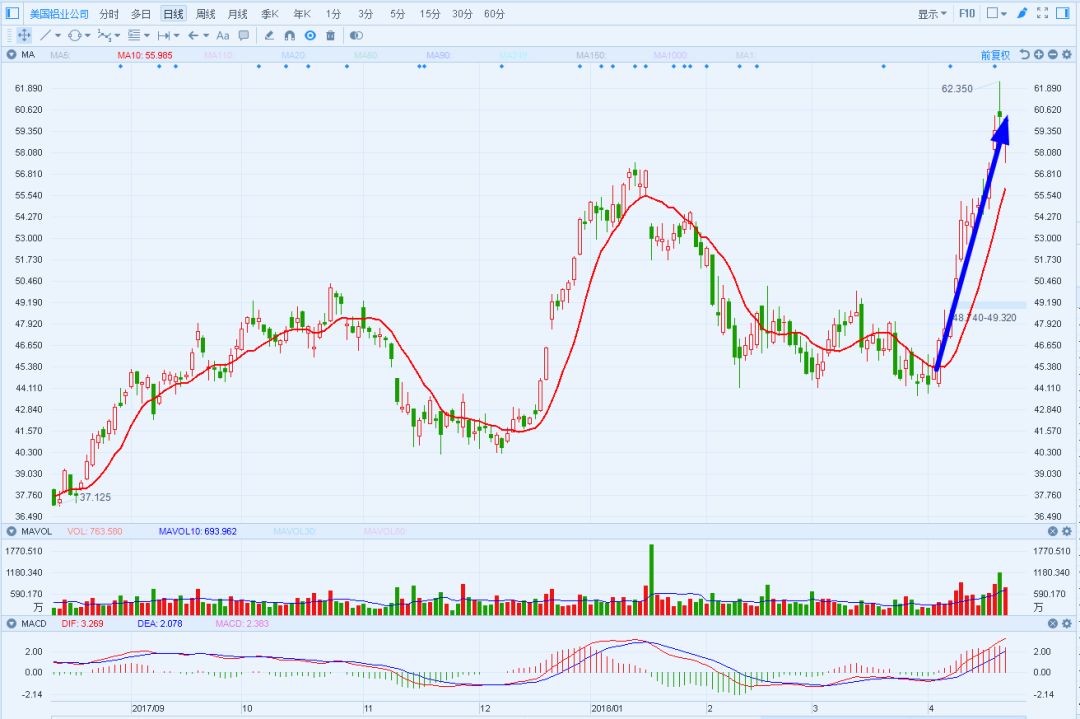This screenshot has height=719, width=1080.
Task: Switch to 分时 intraday tab
Action: [109, 14]
